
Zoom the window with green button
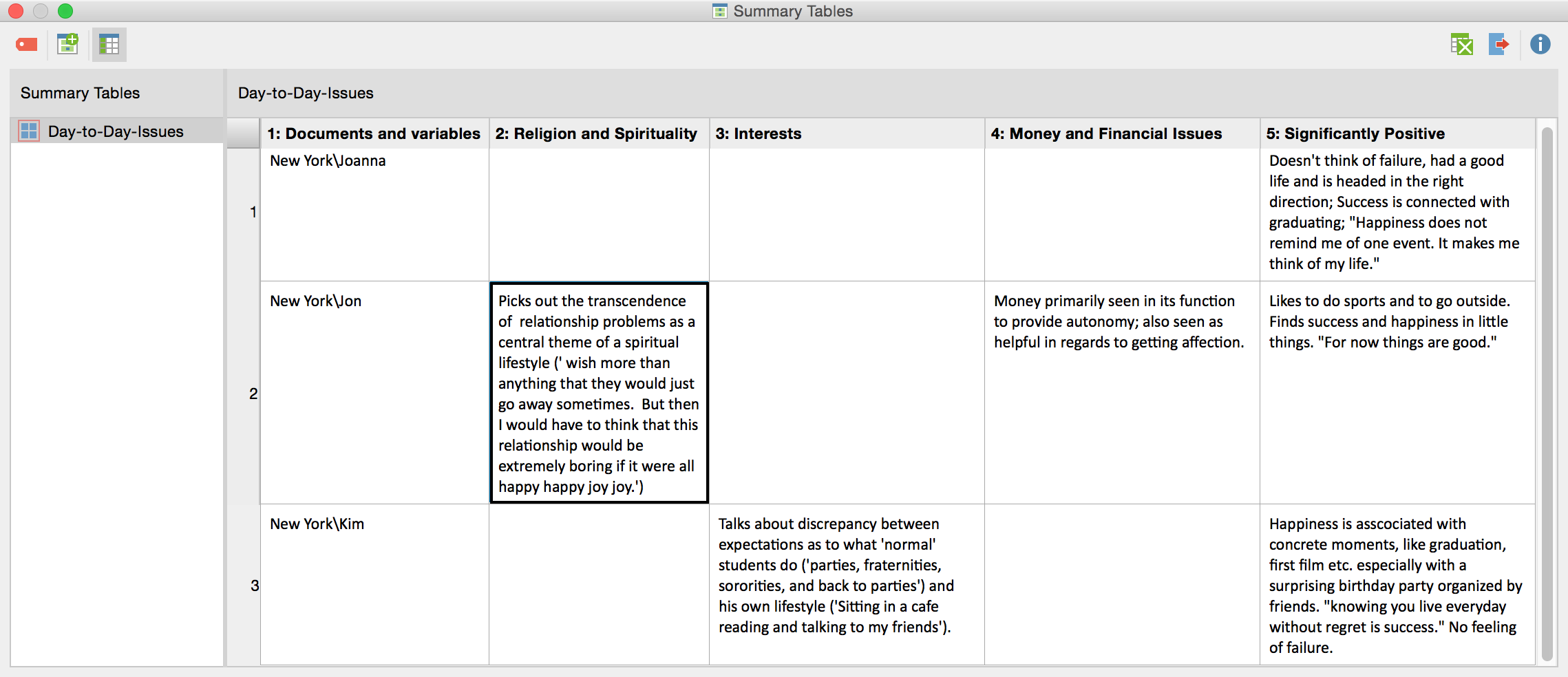pyautogui.click(x=65, y=11)
